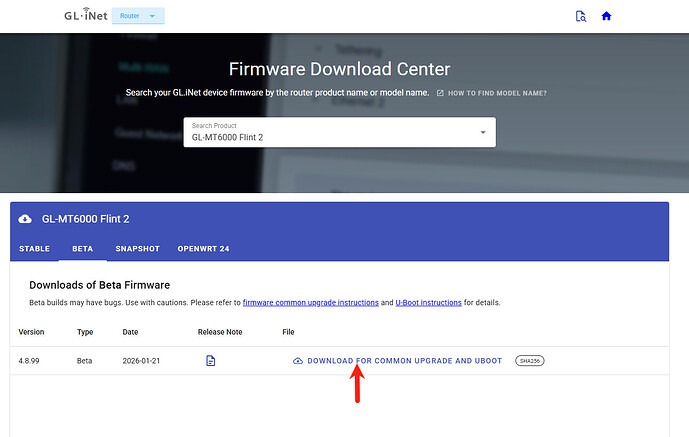
Task: Switch to the OpenWrt 24 tab
Action: point(203,249)
